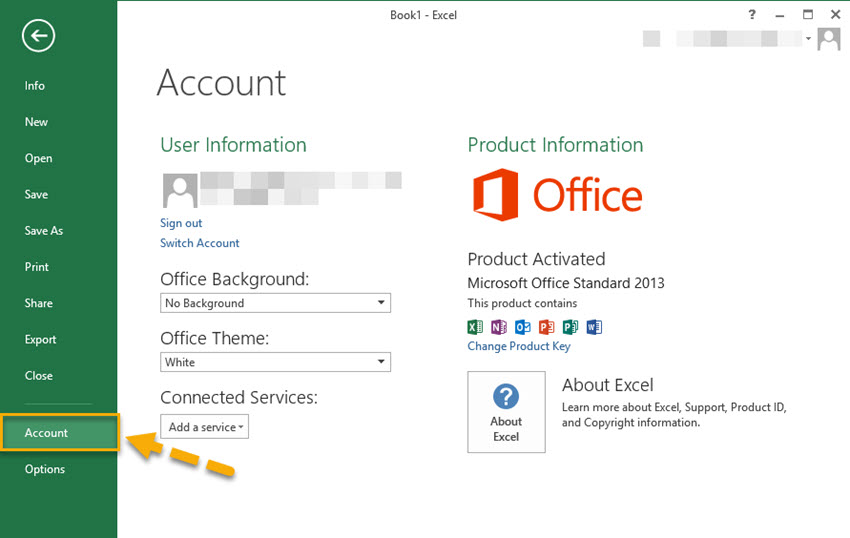
Task: Select Save in the sidebar
Action: click(36, 194)
